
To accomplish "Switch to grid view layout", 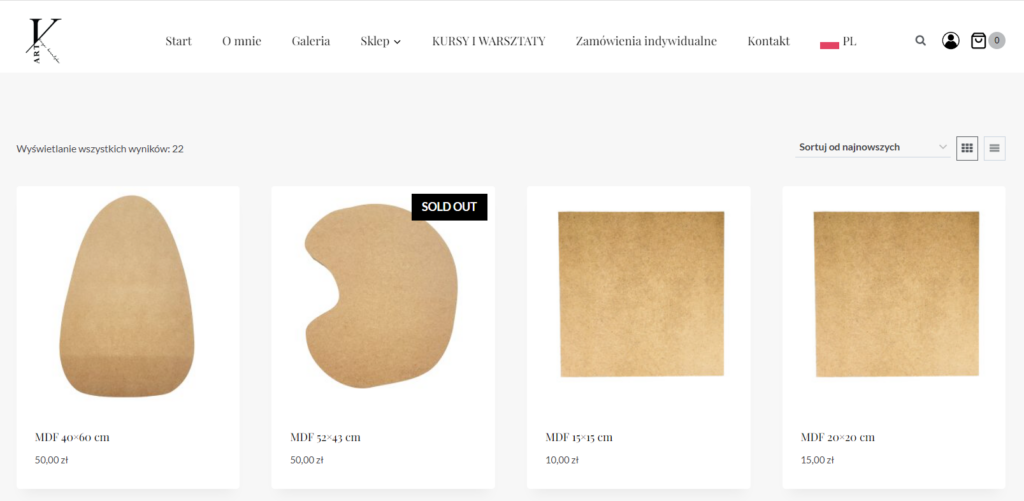I will pos(967,148).
